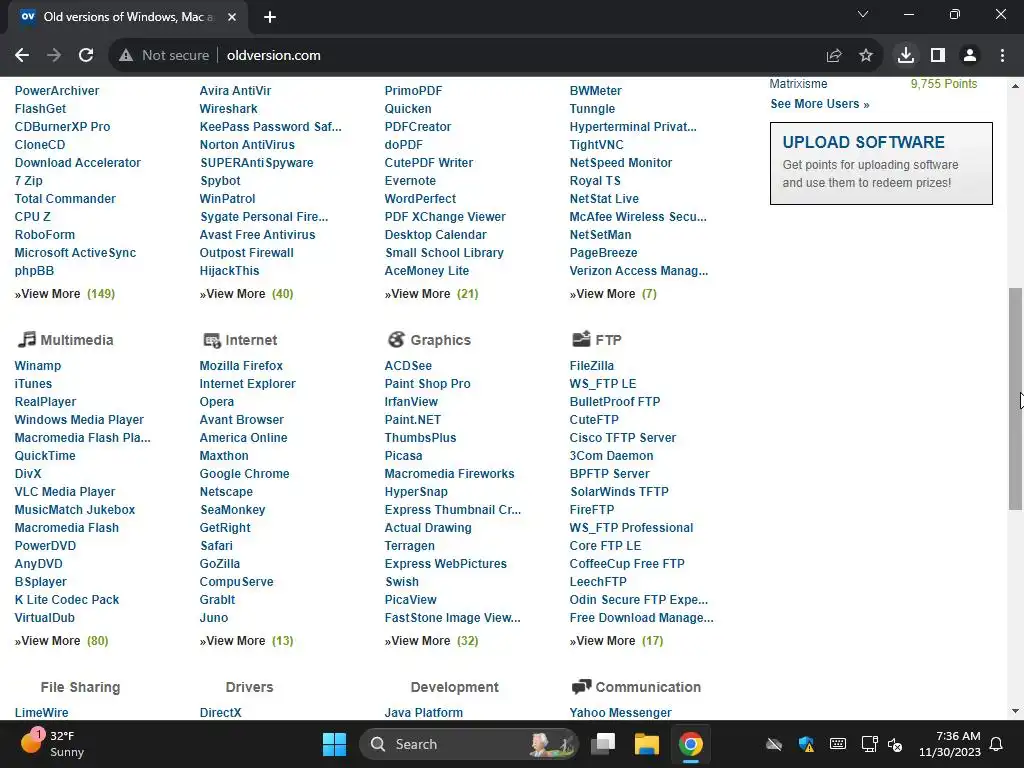Open Chrome downloads icon
This screenshot has width=1024, height=768.
tap(906, 56)
